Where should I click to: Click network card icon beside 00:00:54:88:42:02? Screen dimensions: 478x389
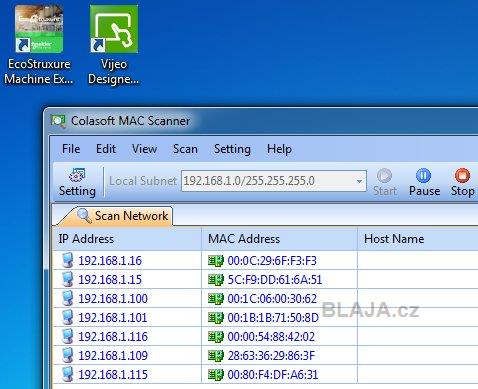tap(216, 337)
